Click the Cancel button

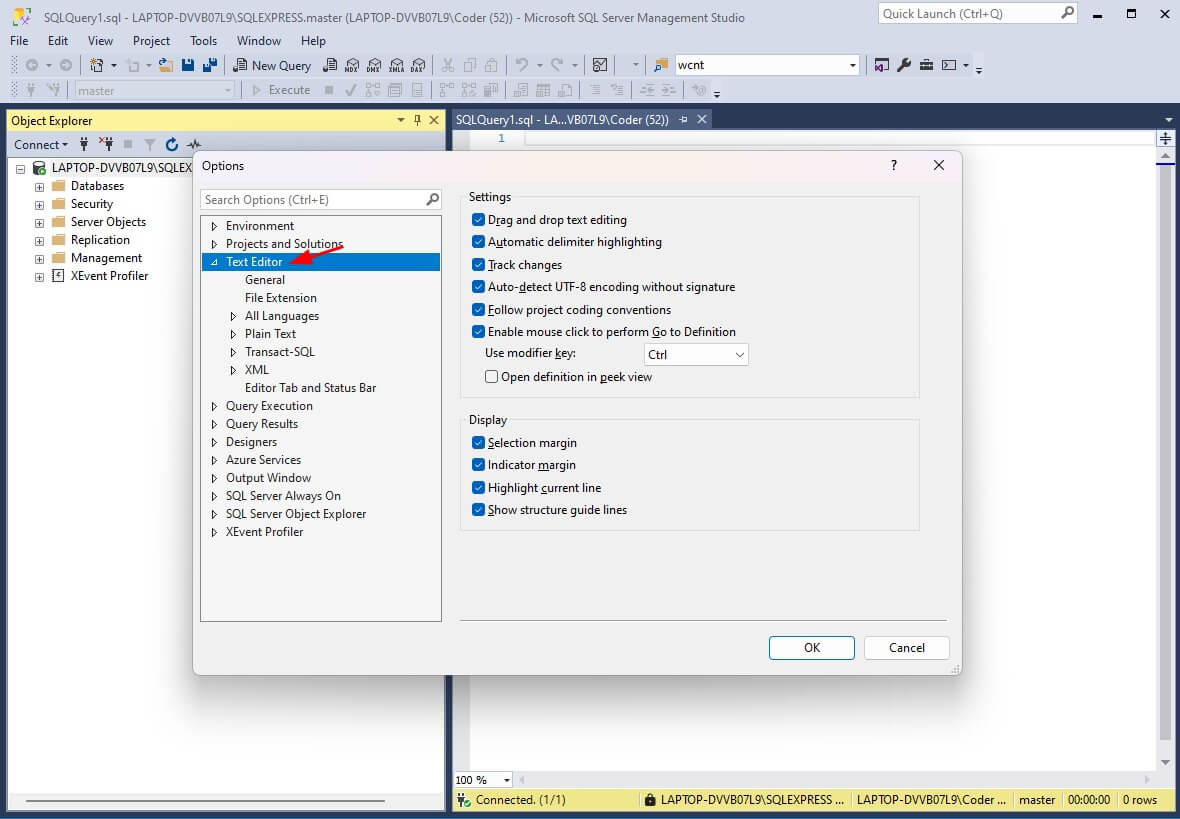pyautogui.click(x=906, y=647)
